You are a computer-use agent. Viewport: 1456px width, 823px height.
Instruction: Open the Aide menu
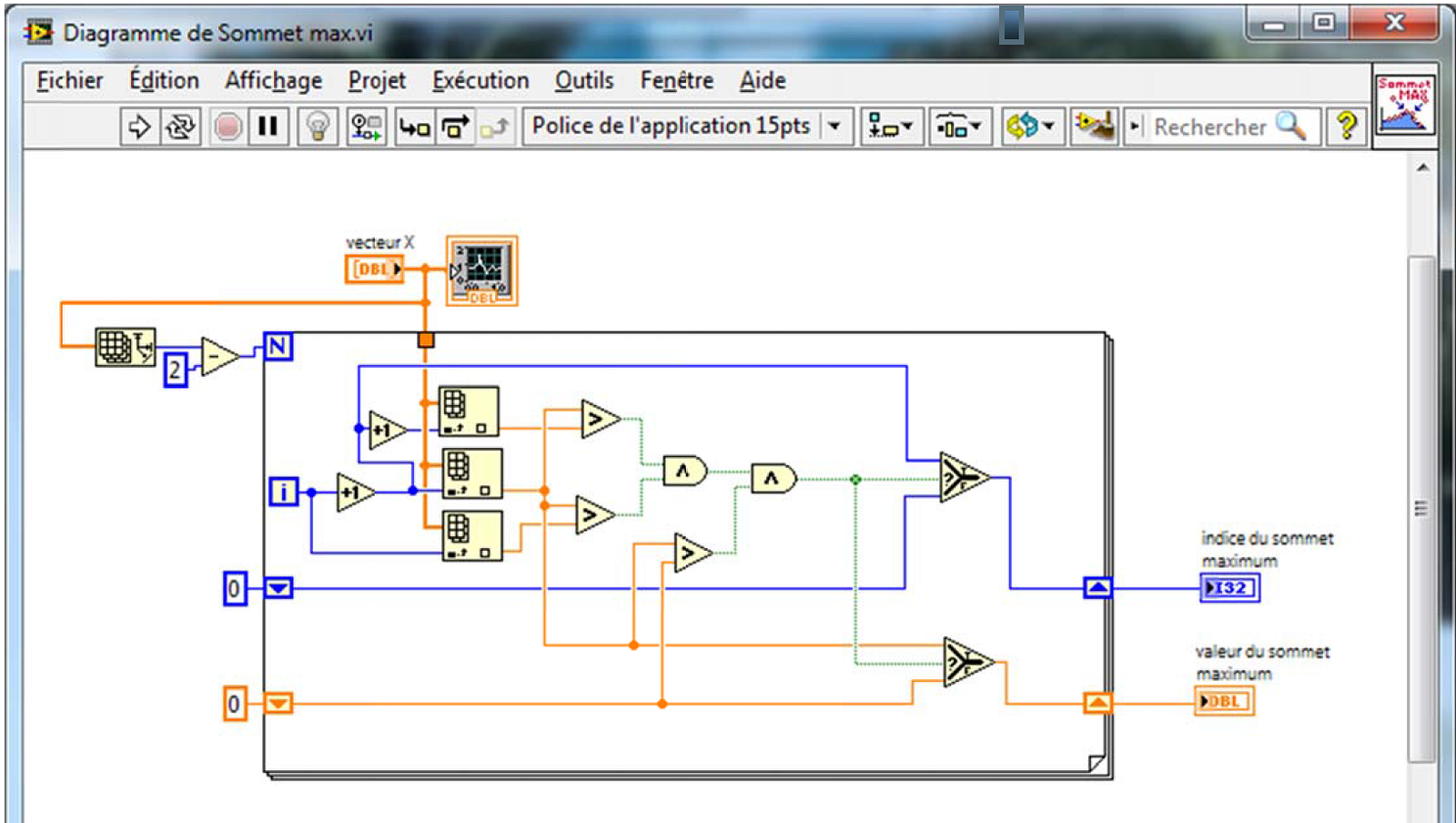[x=763, y=81]
